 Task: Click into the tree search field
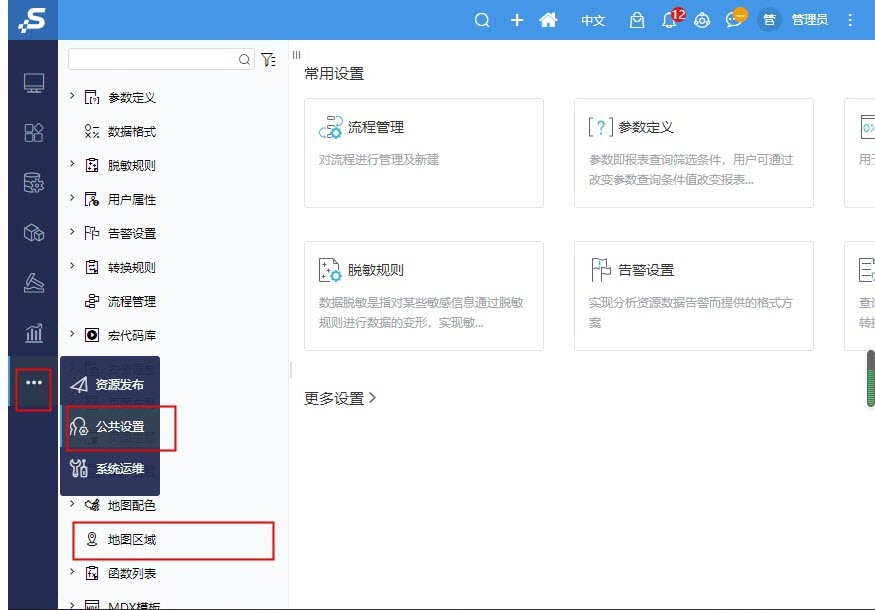click(x=153, y=59)
